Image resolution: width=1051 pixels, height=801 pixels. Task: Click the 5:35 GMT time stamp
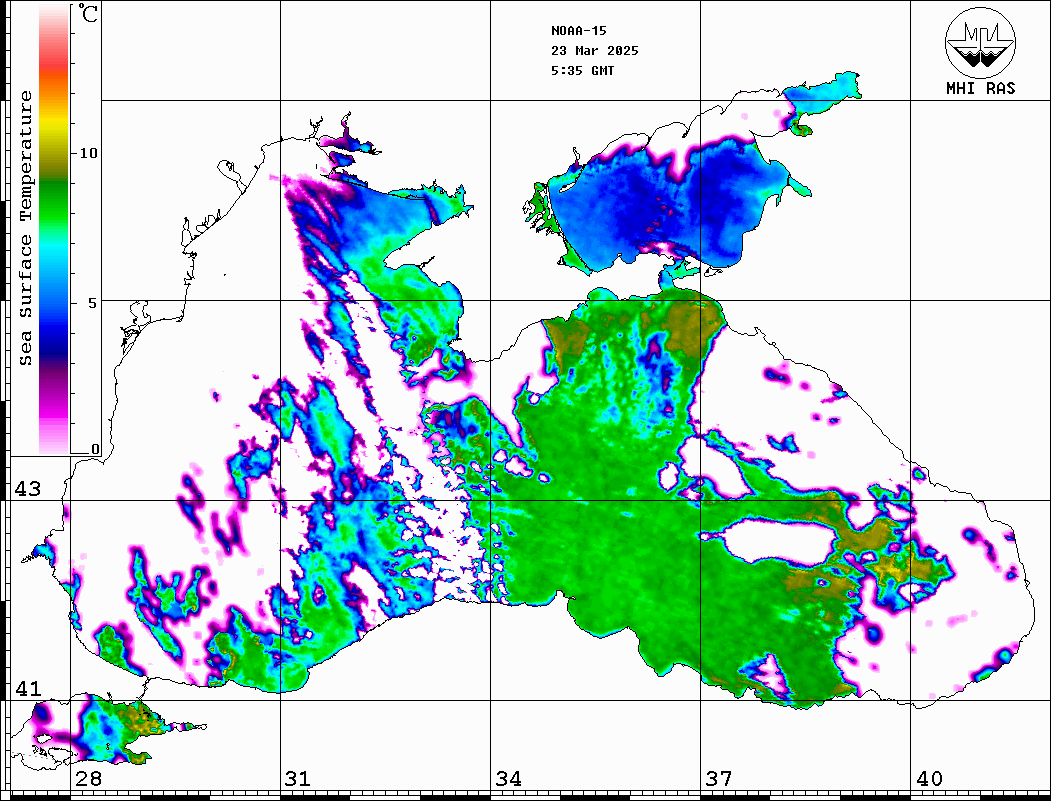click(x=582, y=71)
